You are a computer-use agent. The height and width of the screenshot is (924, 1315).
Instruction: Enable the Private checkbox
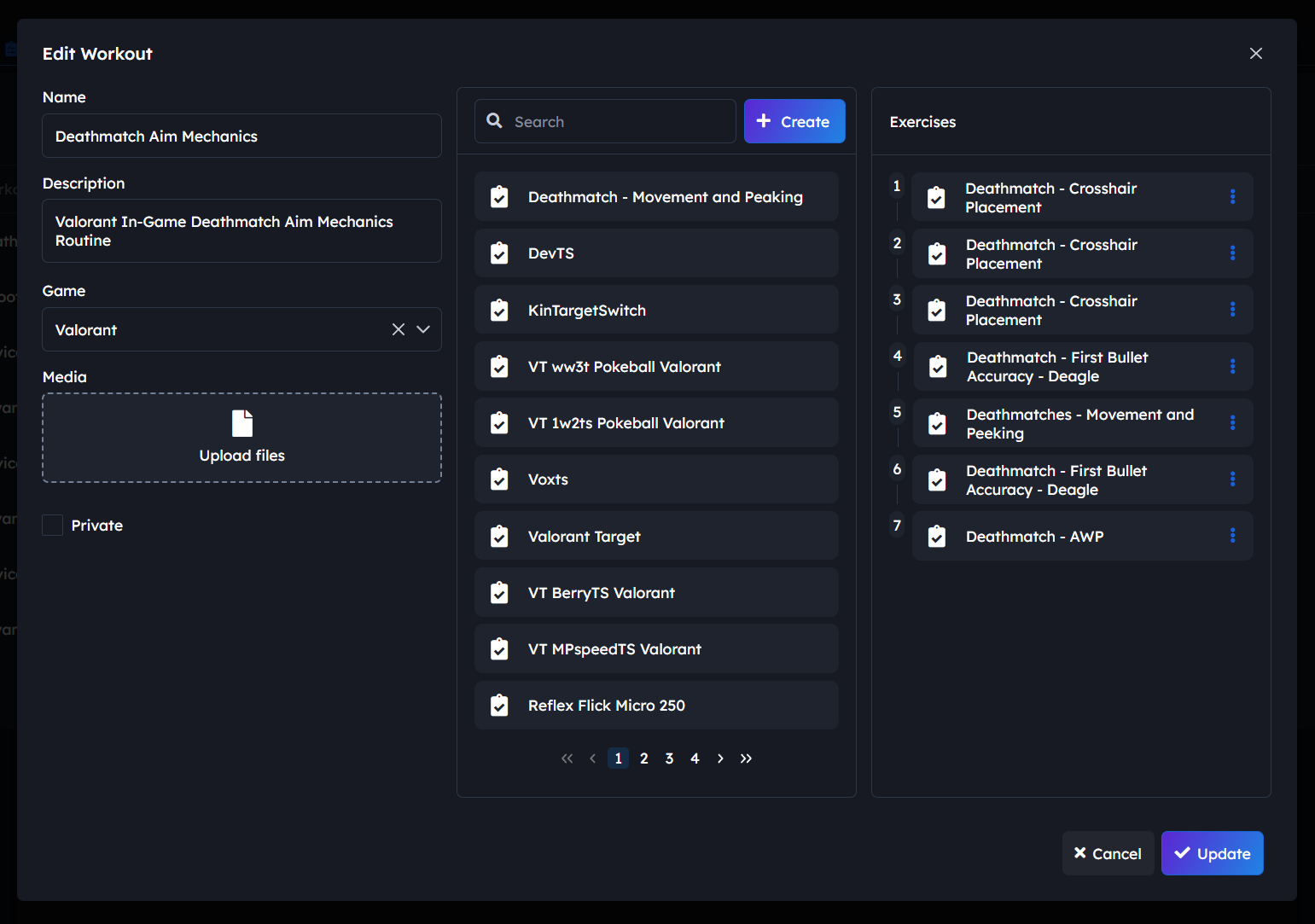[x=53, y=526]
